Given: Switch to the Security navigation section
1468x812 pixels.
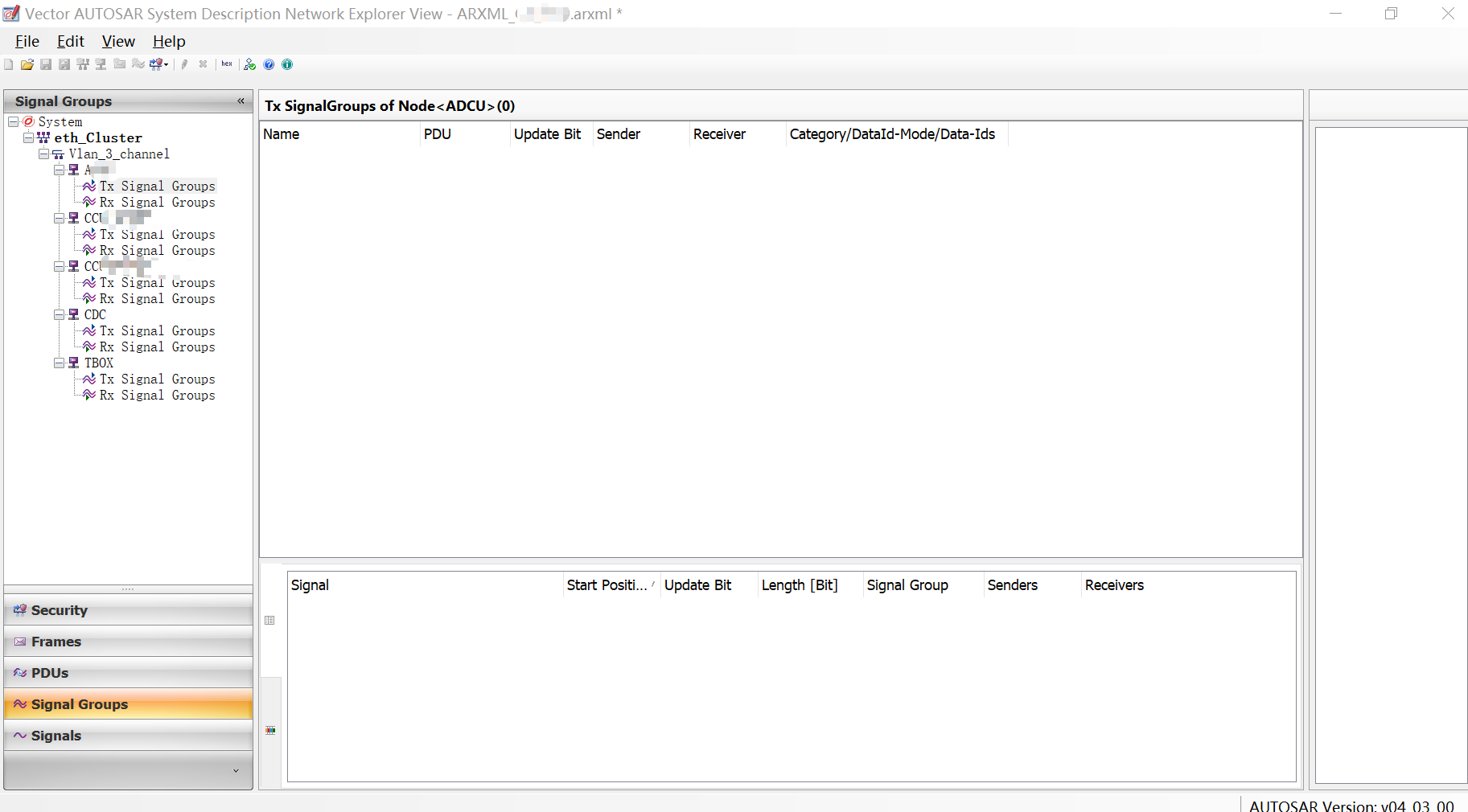Looking at the screenshot, I should pyautogui.click(x=128, y=610).
